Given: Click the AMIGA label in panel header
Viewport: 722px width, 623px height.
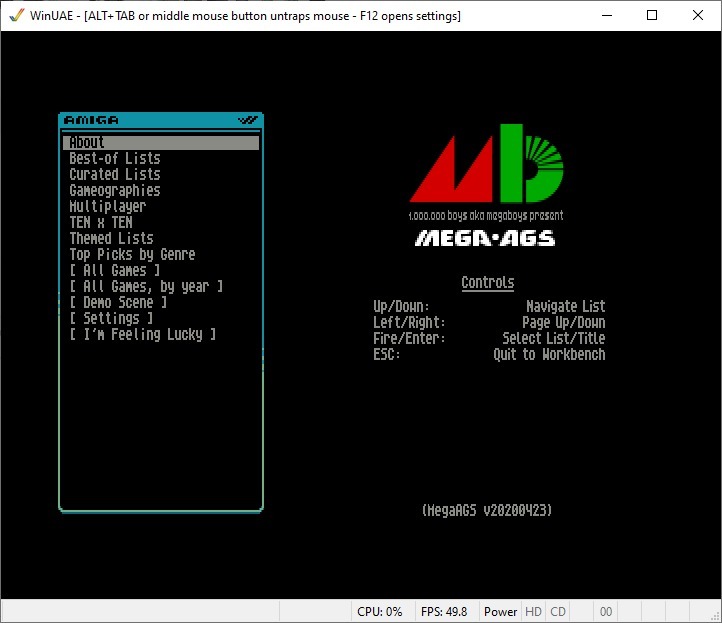Looking at the screenshot, I should [x=91, y=120].
